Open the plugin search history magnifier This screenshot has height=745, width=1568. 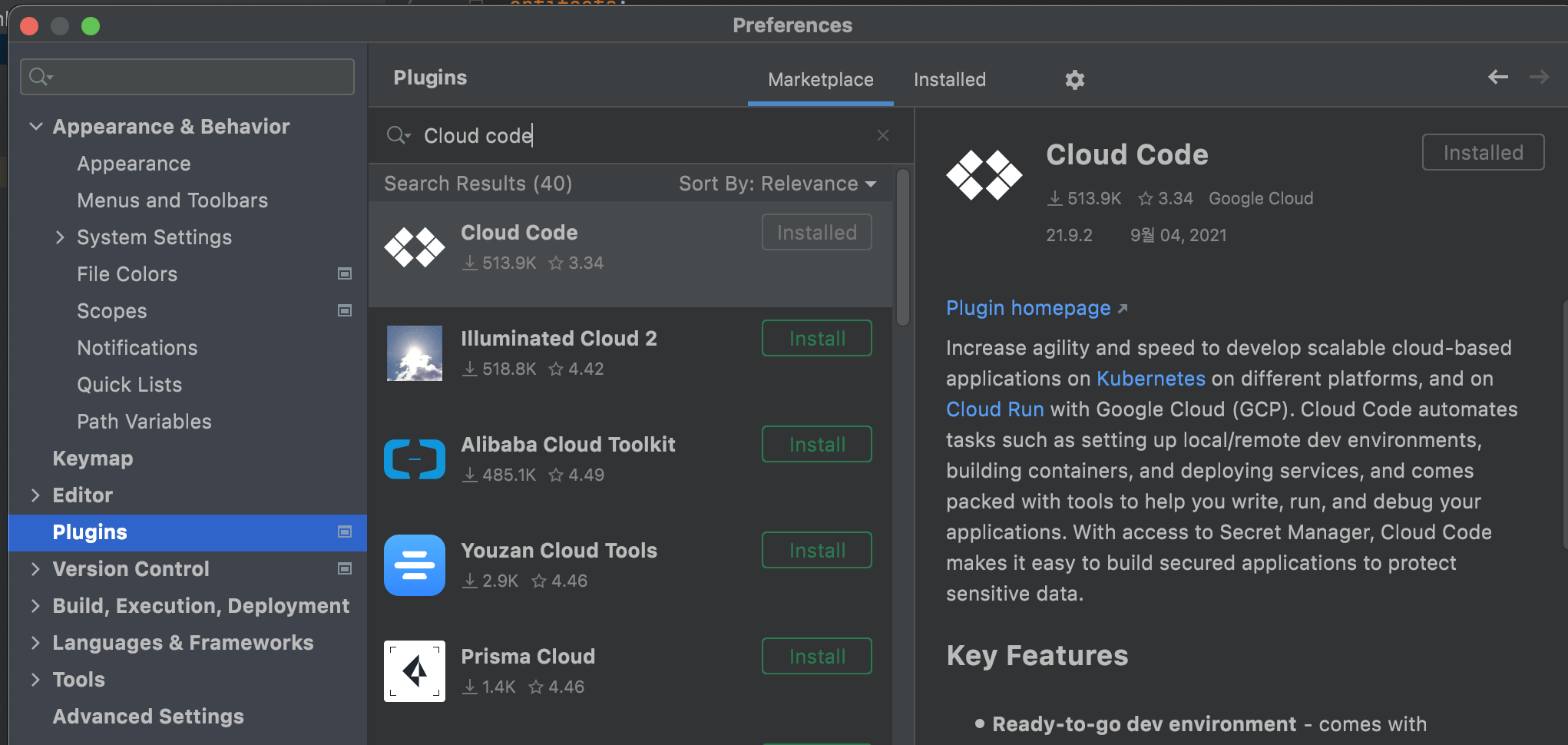pos(399,135)
